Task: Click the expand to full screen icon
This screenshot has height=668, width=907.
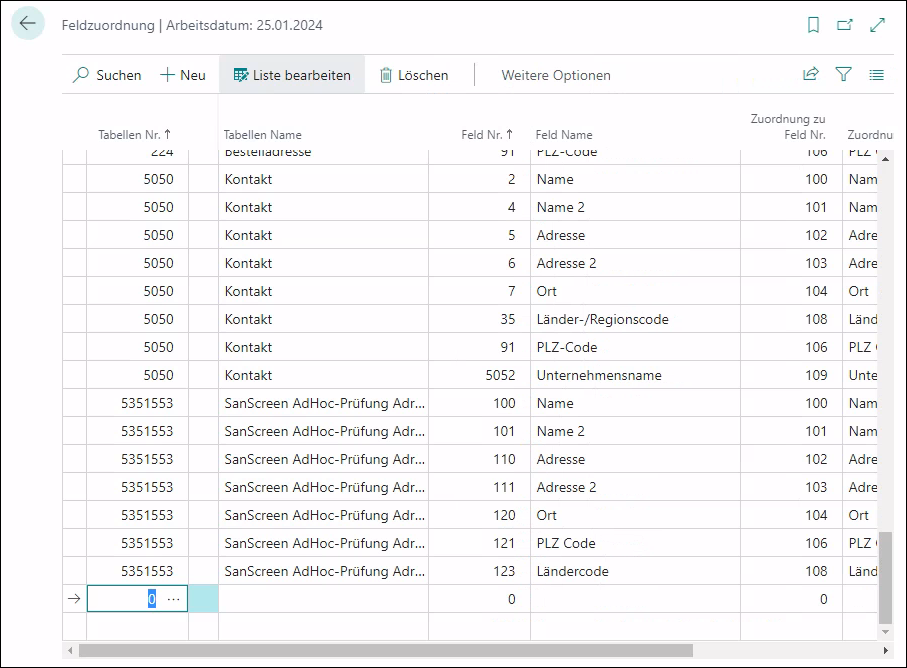Action: pyautogui.click(x=878, y=25)
